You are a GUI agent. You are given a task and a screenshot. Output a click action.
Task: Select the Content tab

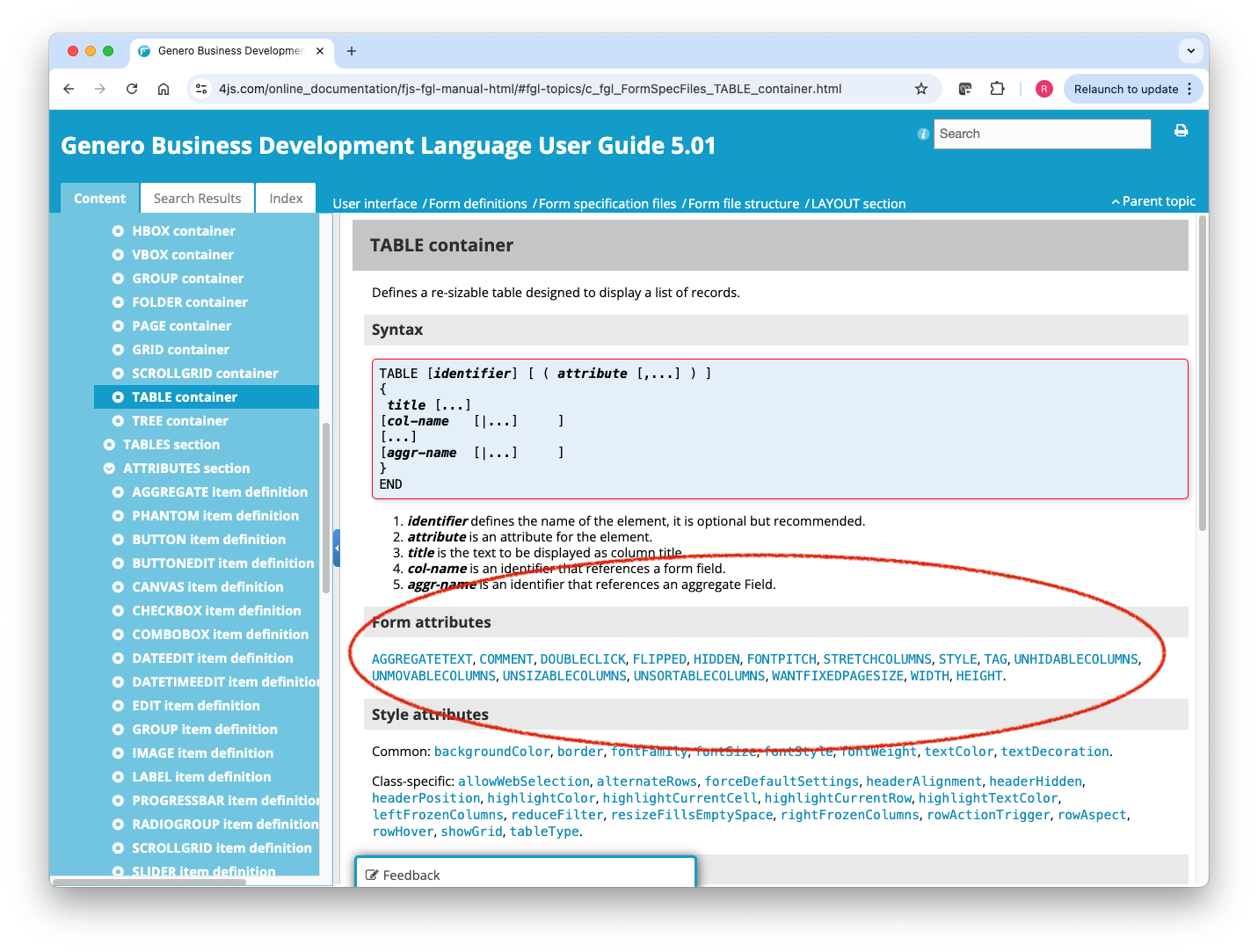point(99,199)
